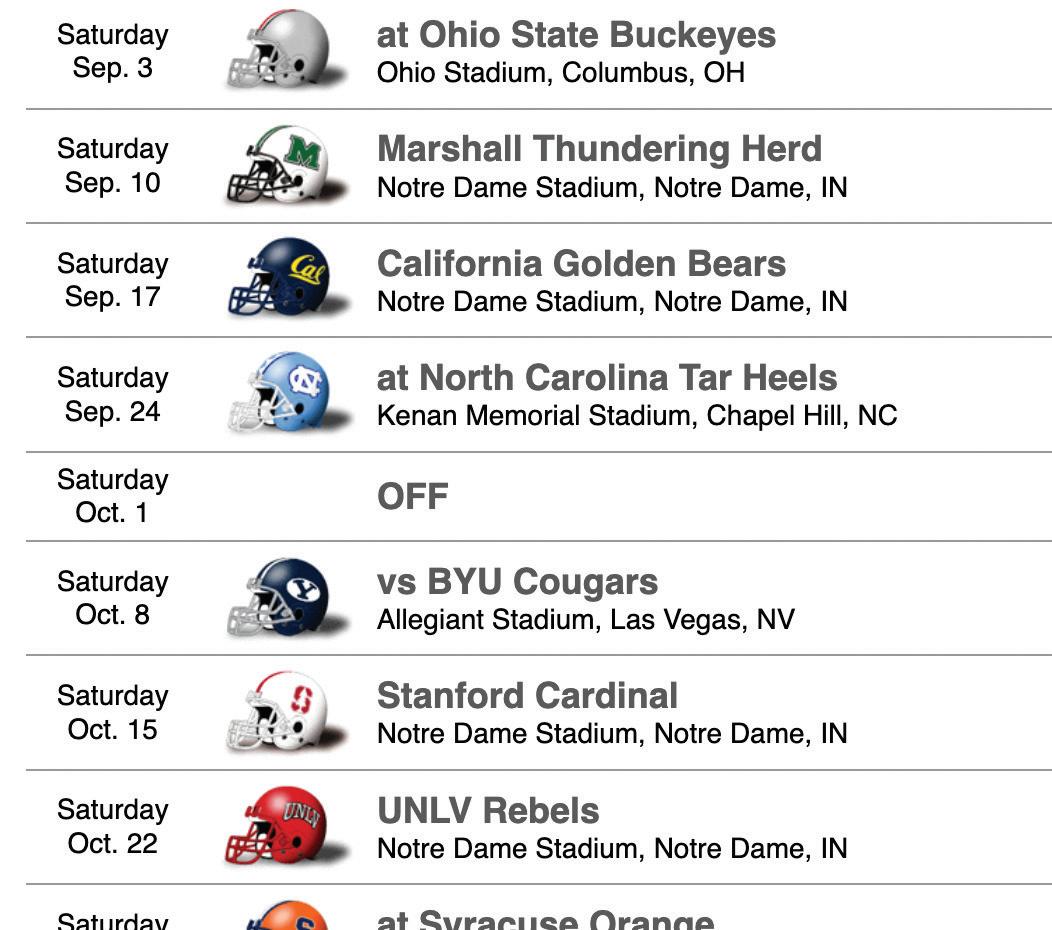The width and height of the screenshot is (1052, 930).
Task: Open the 'at Ohio State Buckeyes' game title
Action: (576, 35)
